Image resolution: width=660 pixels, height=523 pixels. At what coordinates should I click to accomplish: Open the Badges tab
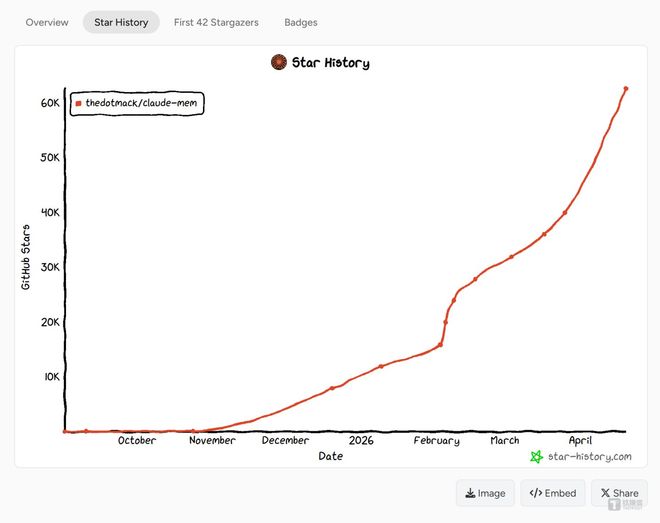pos(301,22)
